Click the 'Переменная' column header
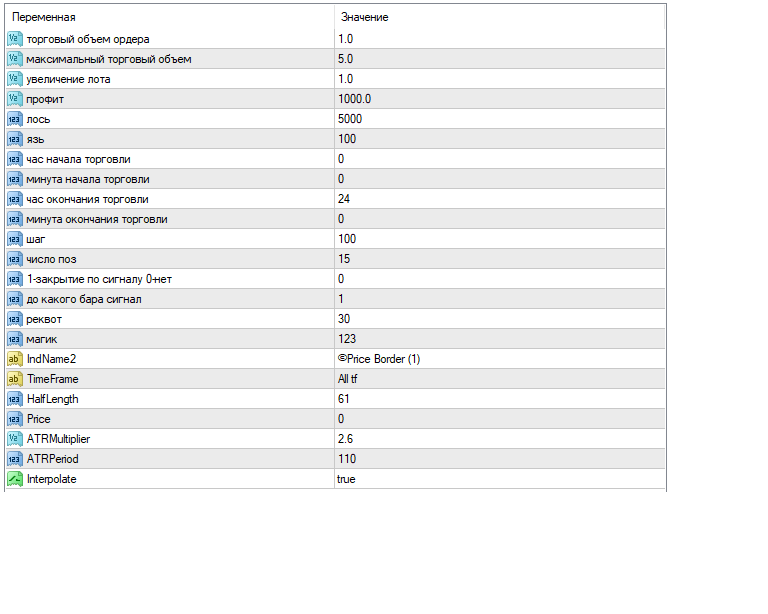 click(44, 17)
